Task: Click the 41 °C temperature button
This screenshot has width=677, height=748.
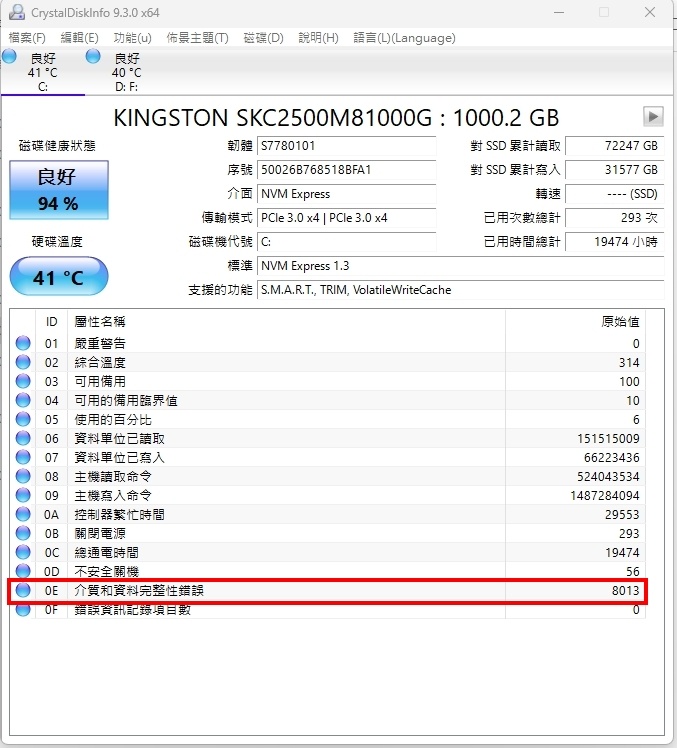Action: (x=58, y=277)
